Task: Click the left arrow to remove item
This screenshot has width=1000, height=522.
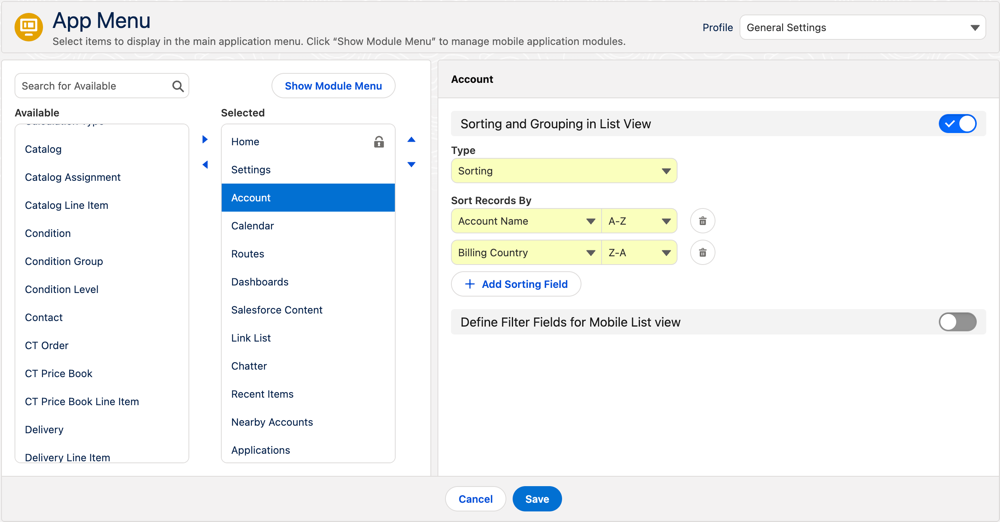Action: coord(205,165)
